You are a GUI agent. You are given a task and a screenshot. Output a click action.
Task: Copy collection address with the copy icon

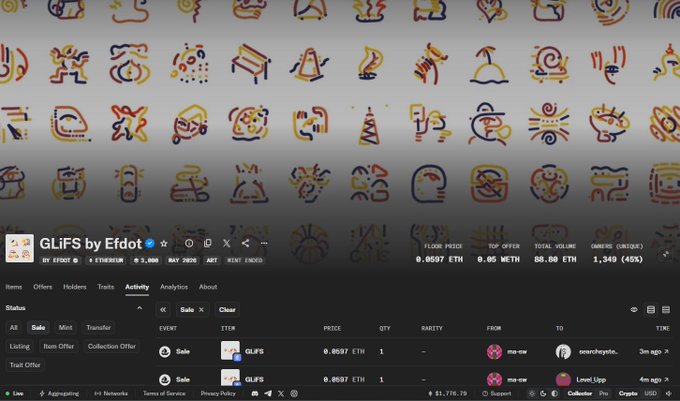click(208, 243)
